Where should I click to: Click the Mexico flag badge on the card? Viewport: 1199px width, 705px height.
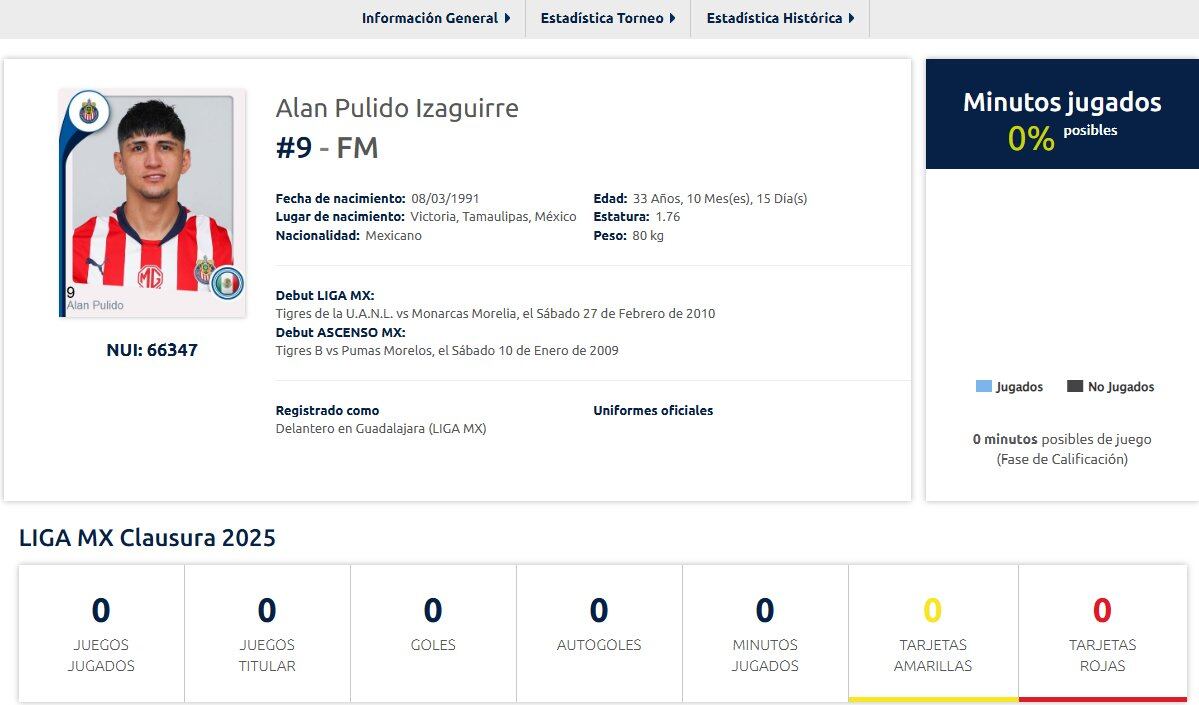(225, 282)
